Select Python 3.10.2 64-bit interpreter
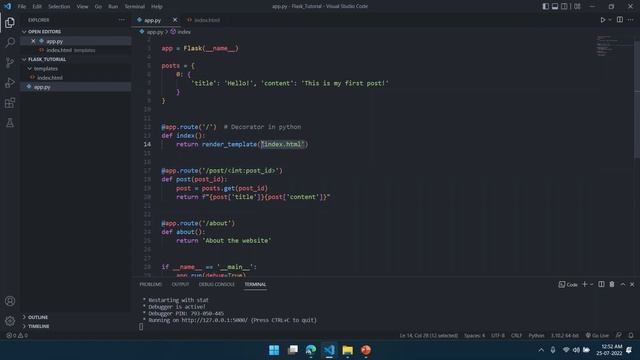The width and height of the screenshot is (640, 360). (x=564, y=336)
